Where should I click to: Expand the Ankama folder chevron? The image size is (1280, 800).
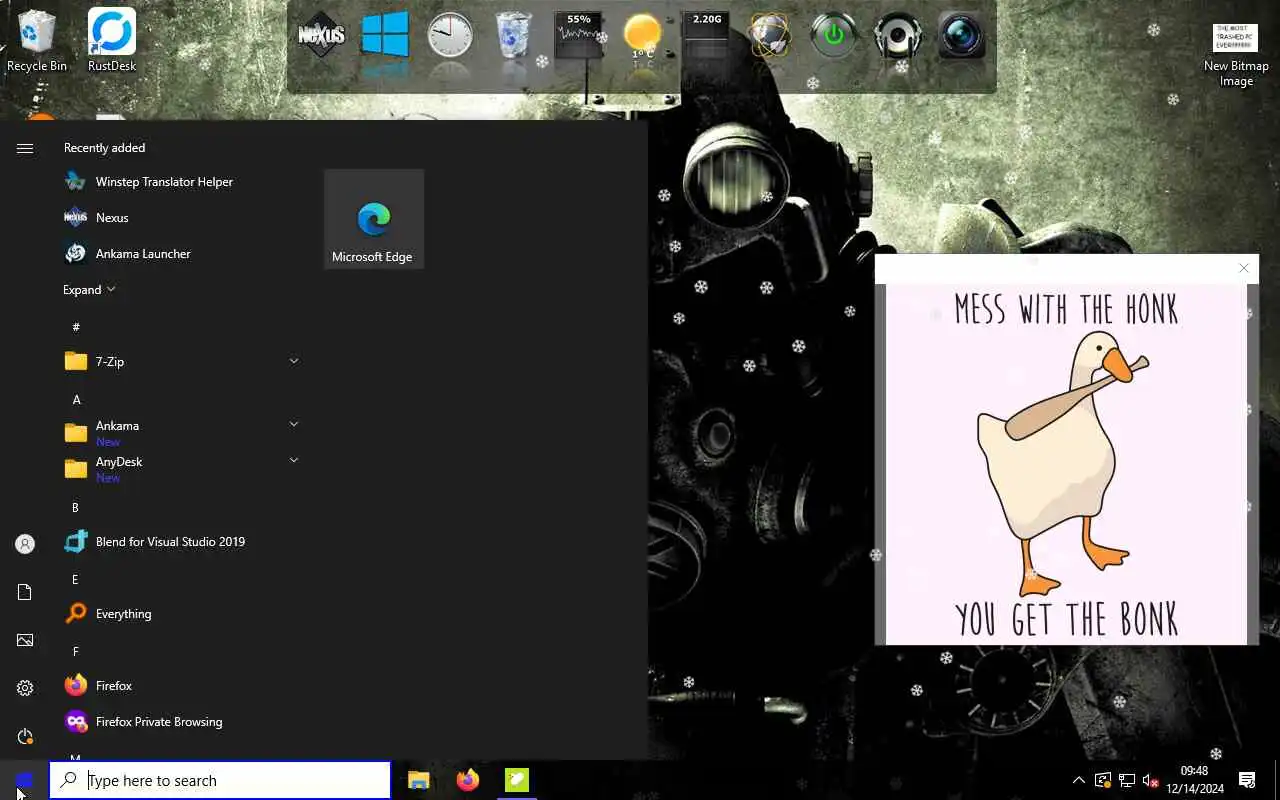point(294,425)
